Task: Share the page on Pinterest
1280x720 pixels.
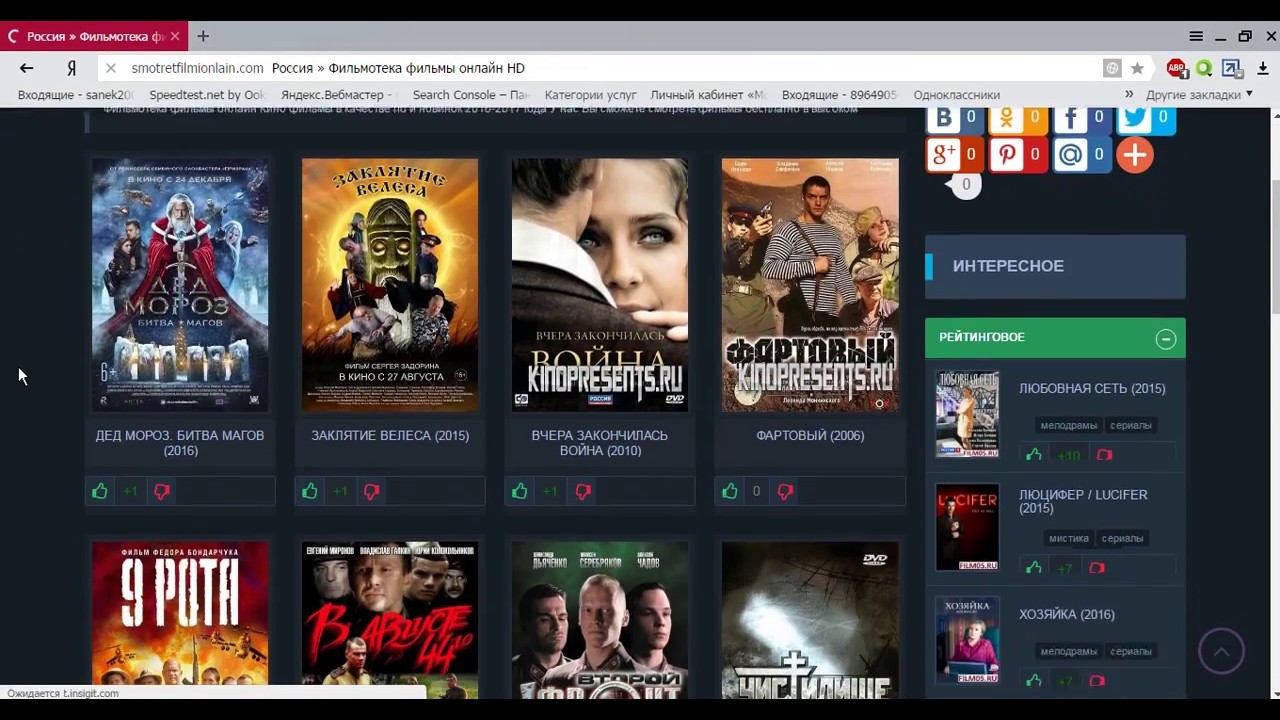Action: click(1007, 154)
